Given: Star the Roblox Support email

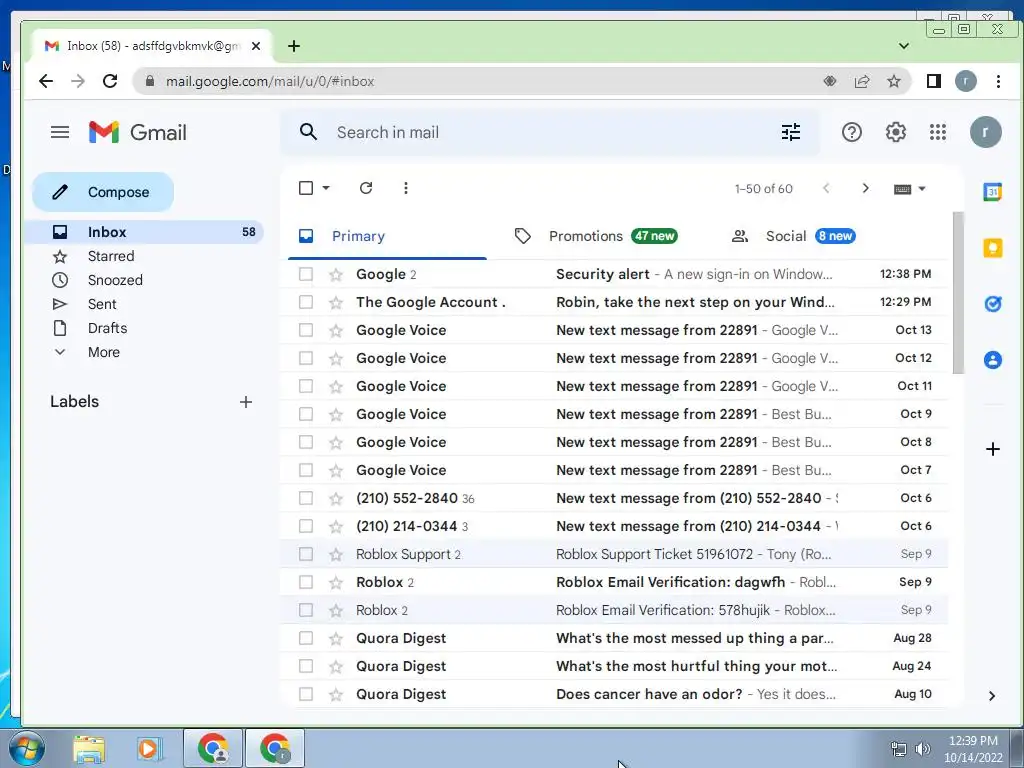Looking at the screenshot, I should (x=336, y=555).
